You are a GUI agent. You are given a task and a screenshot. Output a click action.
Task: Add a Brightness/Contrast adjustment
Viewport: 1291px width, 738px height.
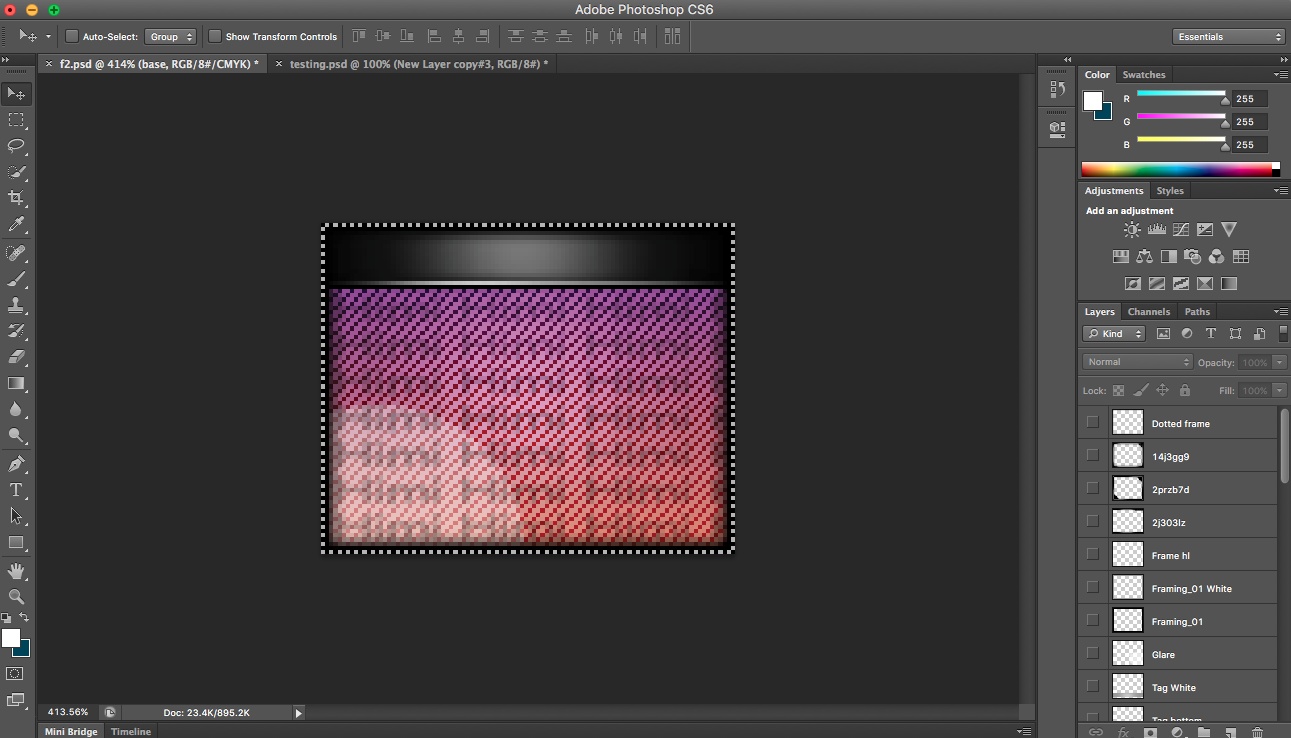tap(1132, 229)
